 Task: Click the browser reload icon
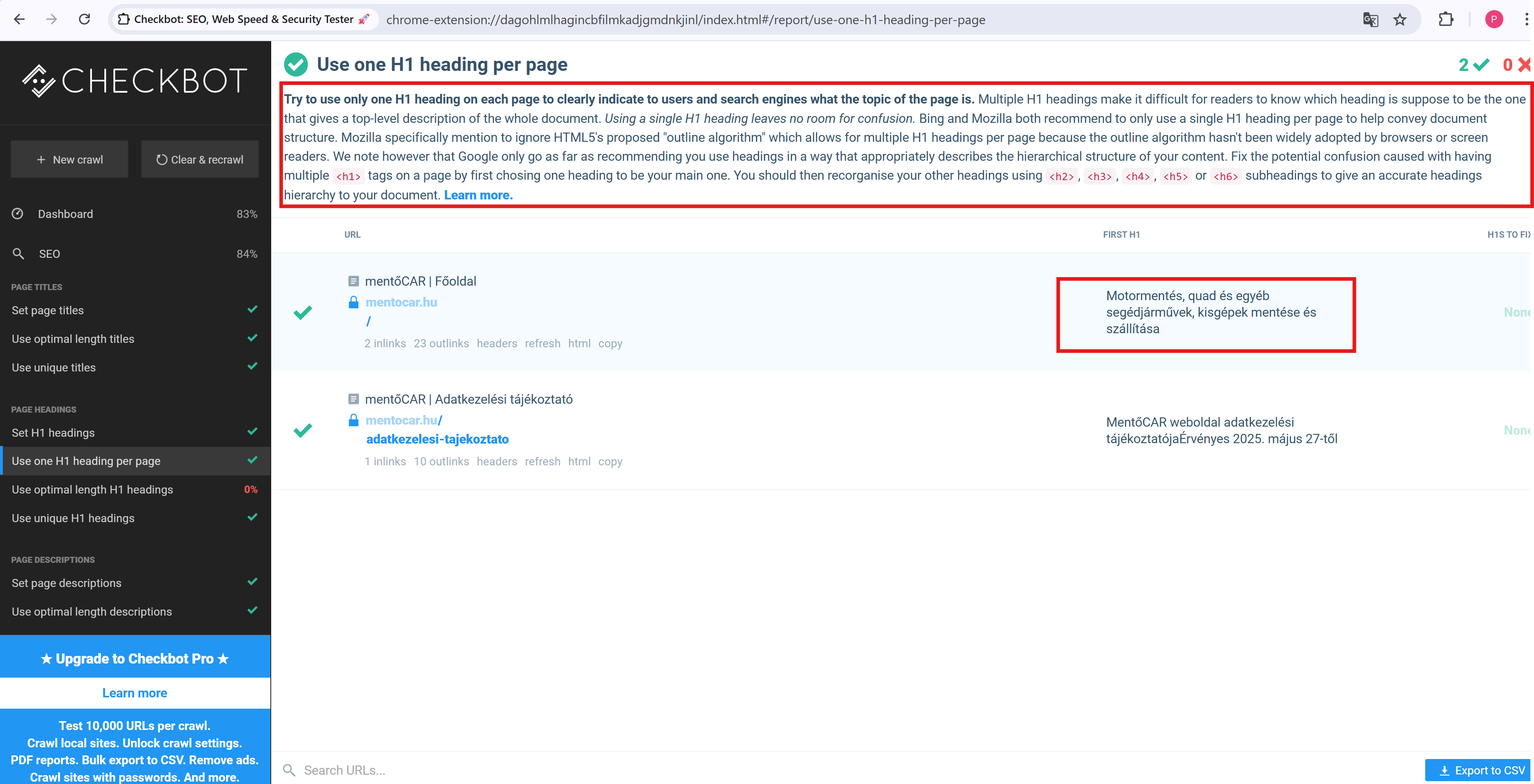[85, 20]
